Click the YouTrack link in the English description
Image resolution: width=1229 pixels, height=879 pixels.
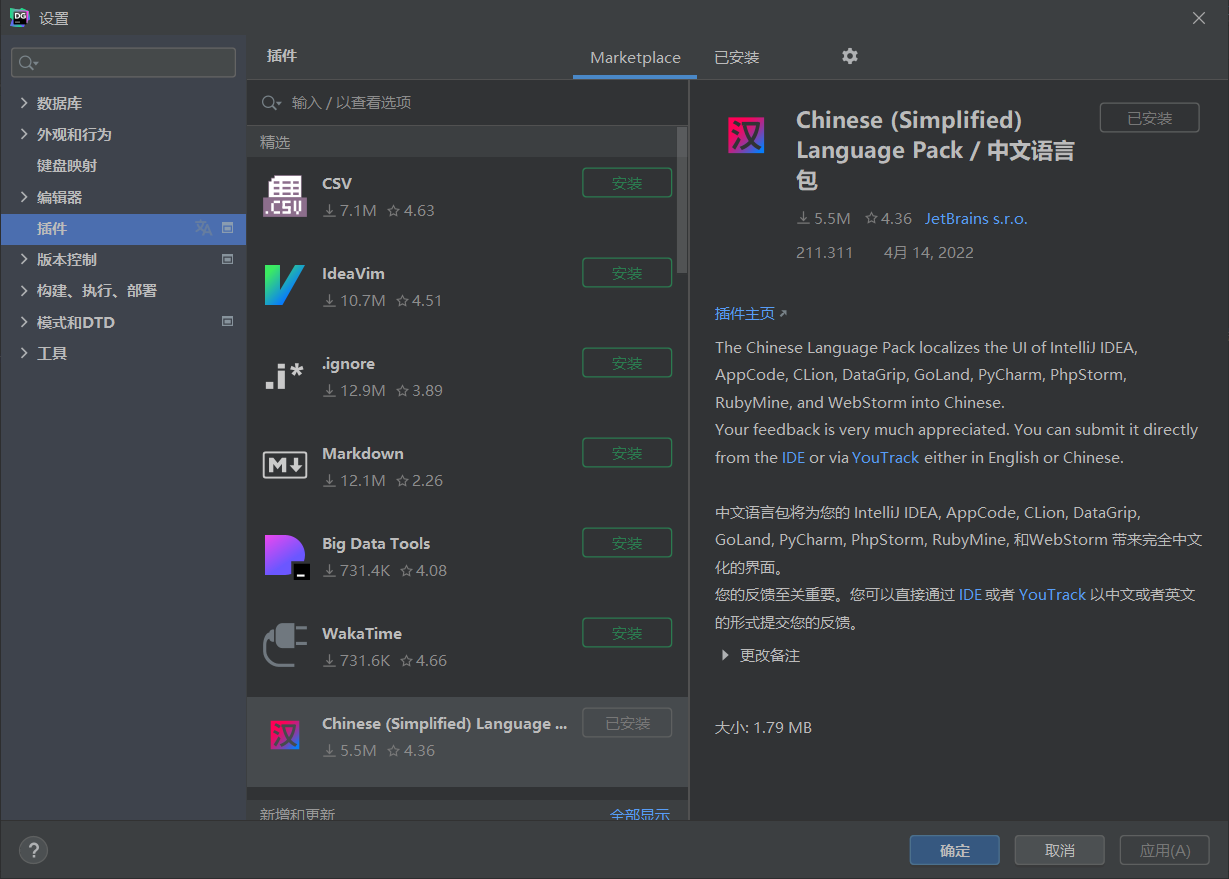tap(885, 457)
